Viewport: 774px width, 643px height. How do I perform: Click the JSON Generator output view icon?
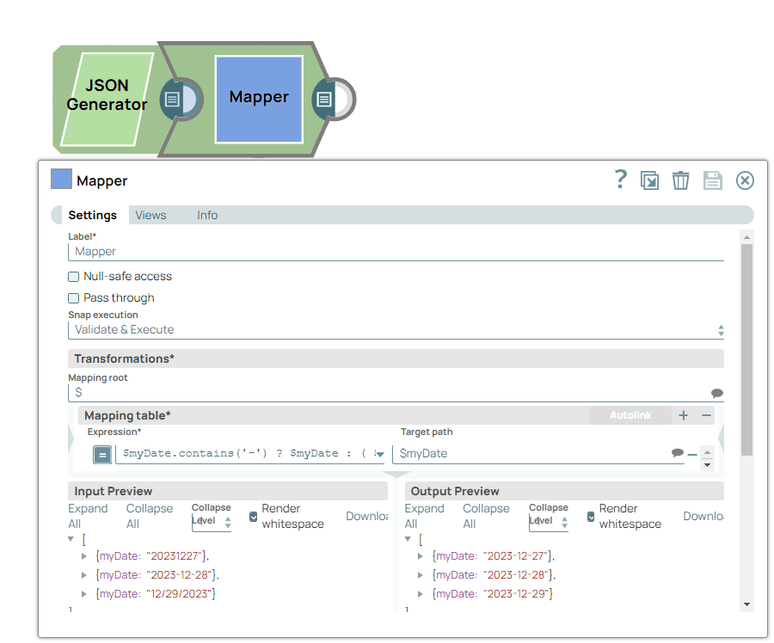(x=172, y=99)
